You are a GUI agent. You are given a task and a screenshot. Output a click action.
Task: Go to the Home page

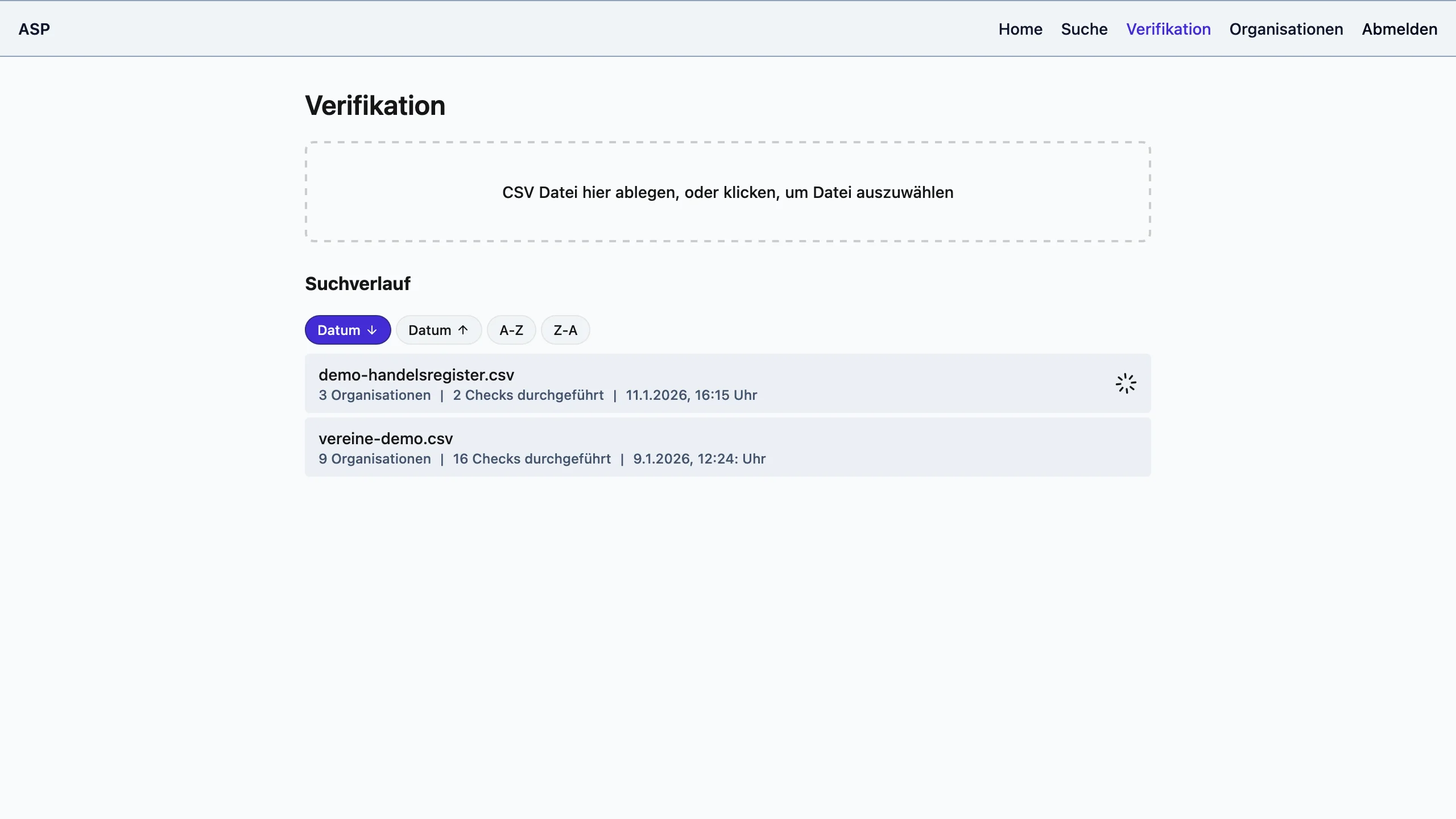1020,29
